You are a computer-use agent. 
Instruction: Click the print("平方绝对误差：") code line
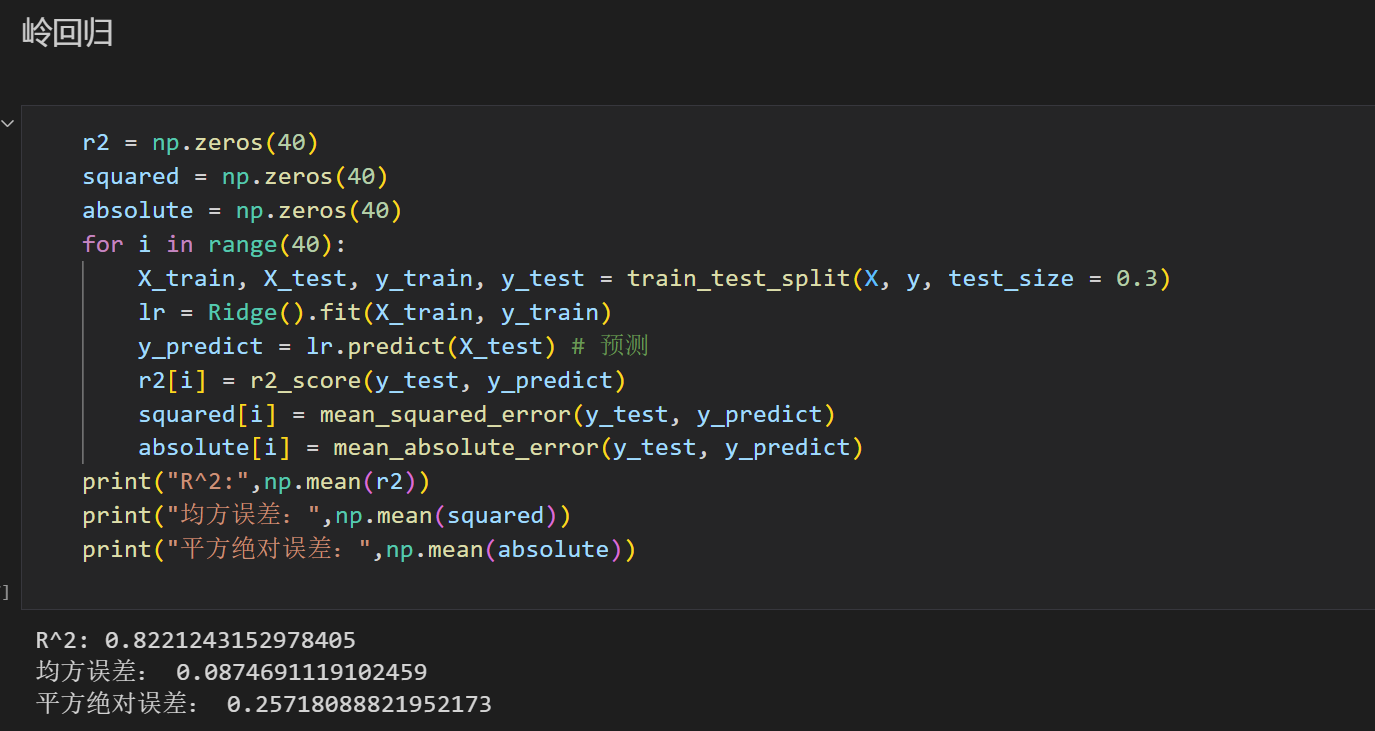[x=359, y=550]
